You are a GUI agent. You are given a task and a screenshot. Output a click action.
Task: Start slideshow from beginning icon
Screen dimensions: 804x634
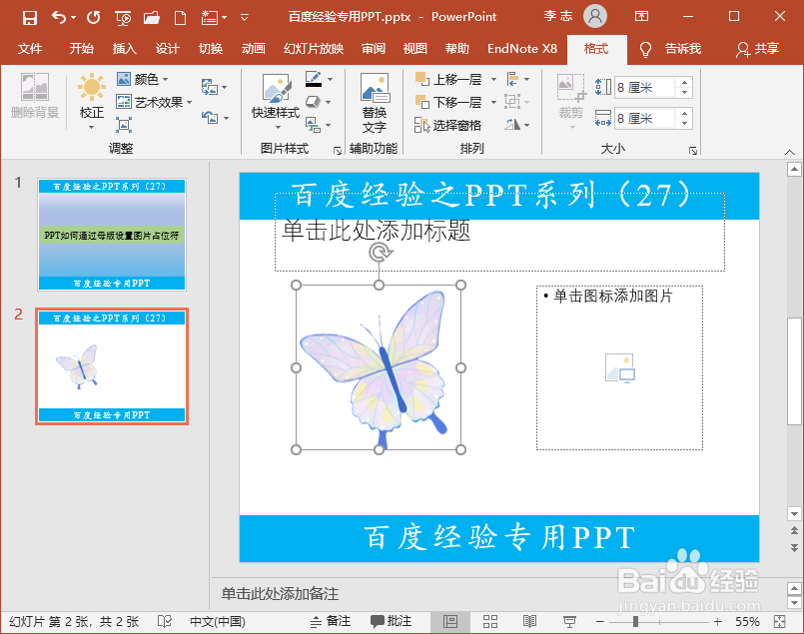(123, 18)
